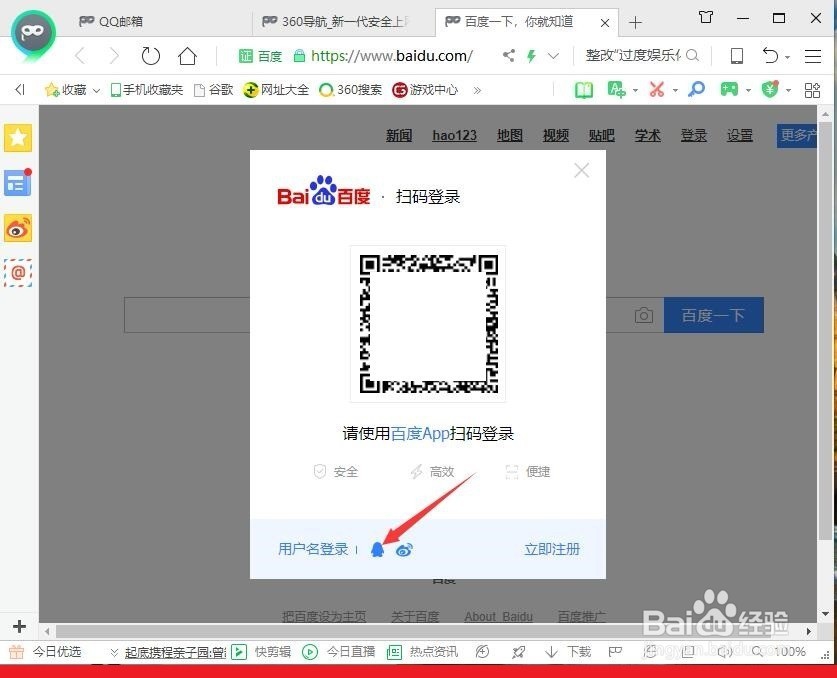Click the reading mode book icon

click(583, 90)
